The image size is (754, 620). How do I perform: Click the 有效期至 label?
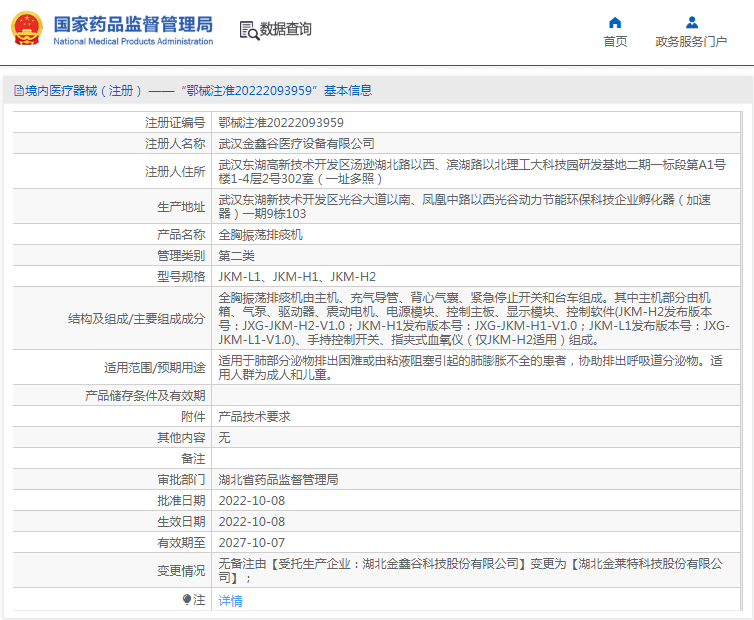(181, 543)
